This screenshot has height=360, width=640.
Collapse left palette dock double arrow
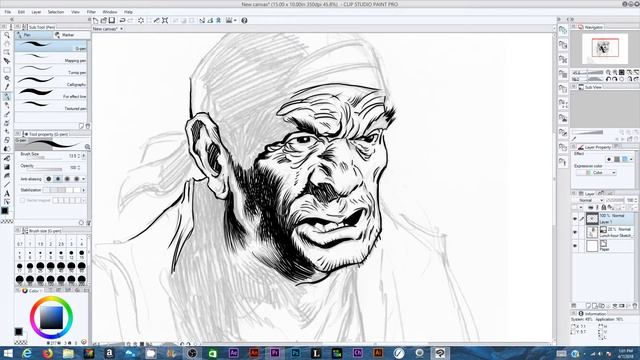tap(12, 19)
